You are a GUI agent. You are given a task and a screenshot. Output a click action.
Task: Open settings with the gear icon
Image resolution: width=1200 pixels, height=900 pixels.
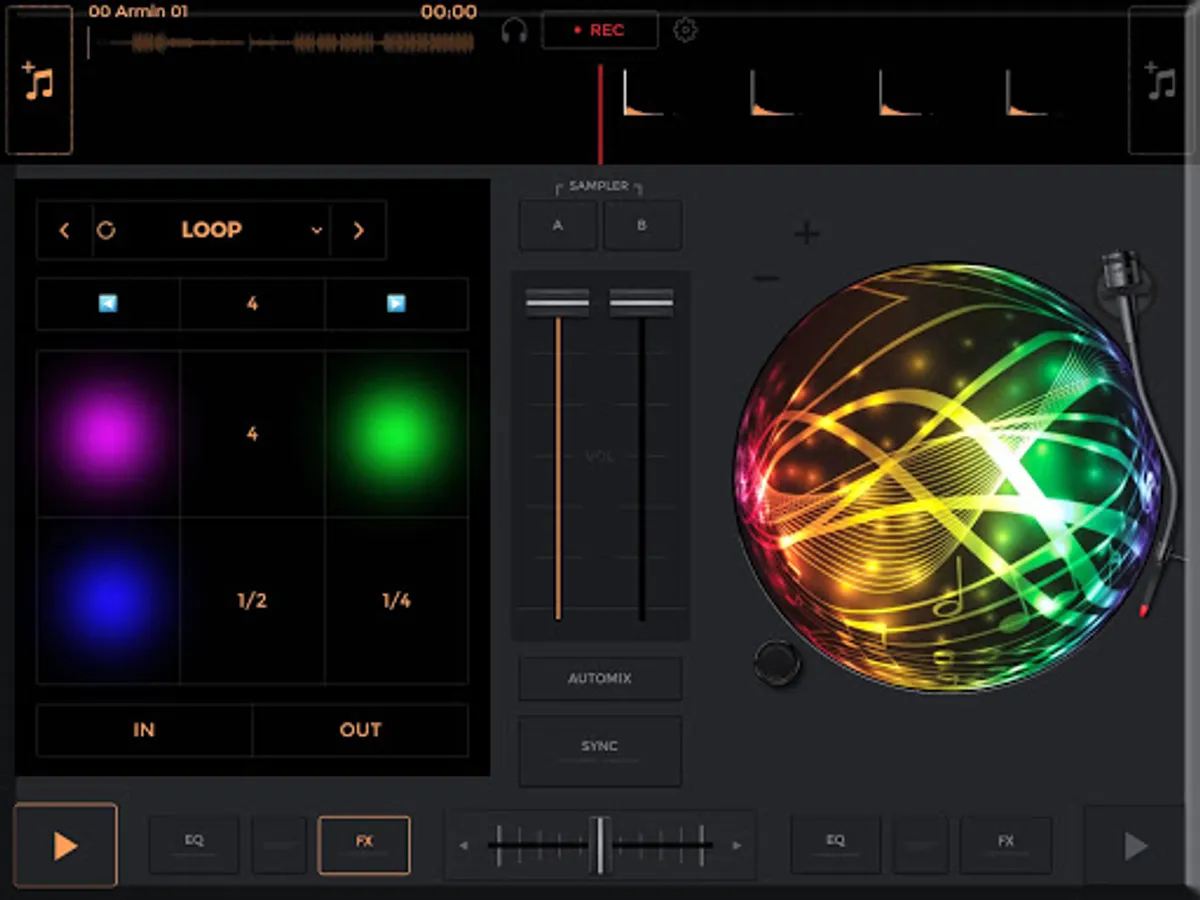(x=685, y=30)
